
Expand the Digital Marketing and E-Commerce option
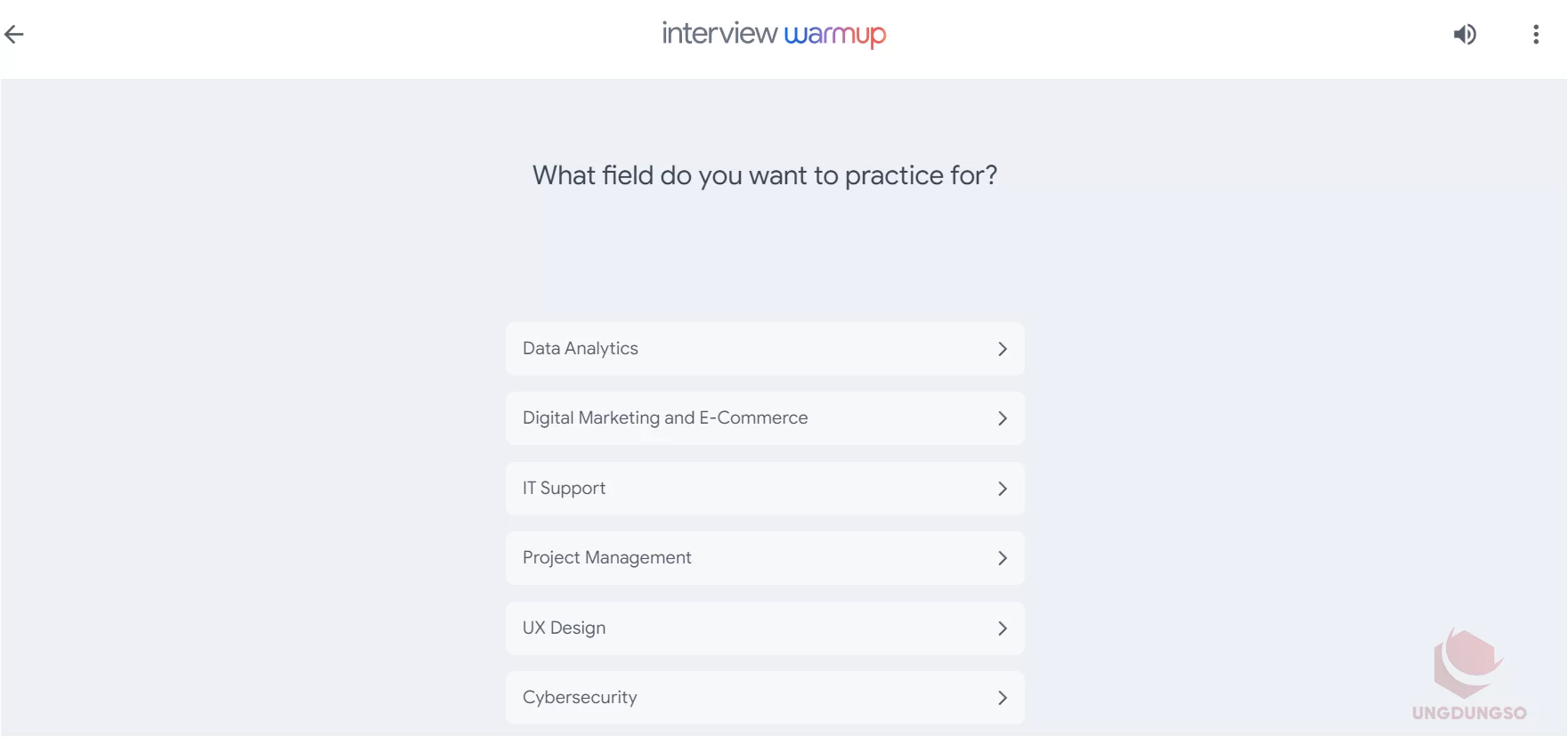pos(764,417)
